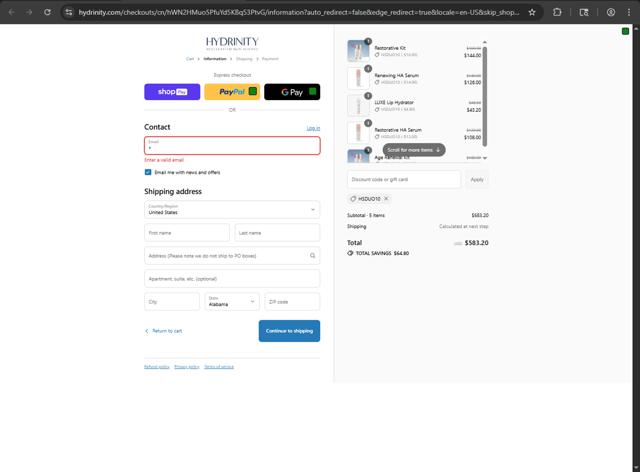Click the Apartment, suite field
The image size is (640, 472).
coord(232,279)
